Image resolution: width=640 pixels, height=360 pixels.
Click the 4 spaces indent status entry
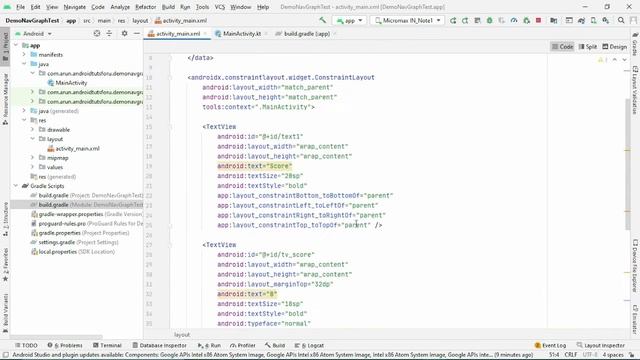click(x=613, y=355)
